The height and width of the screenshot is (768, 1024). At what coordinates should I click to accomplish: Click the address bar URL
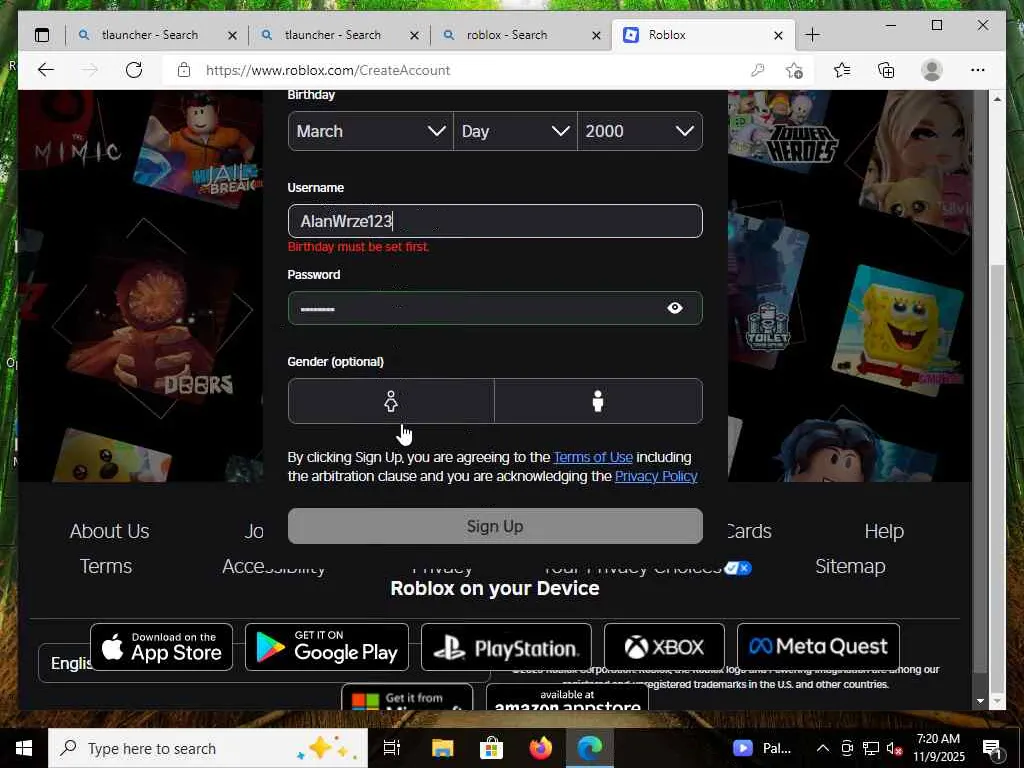point(328,70)
